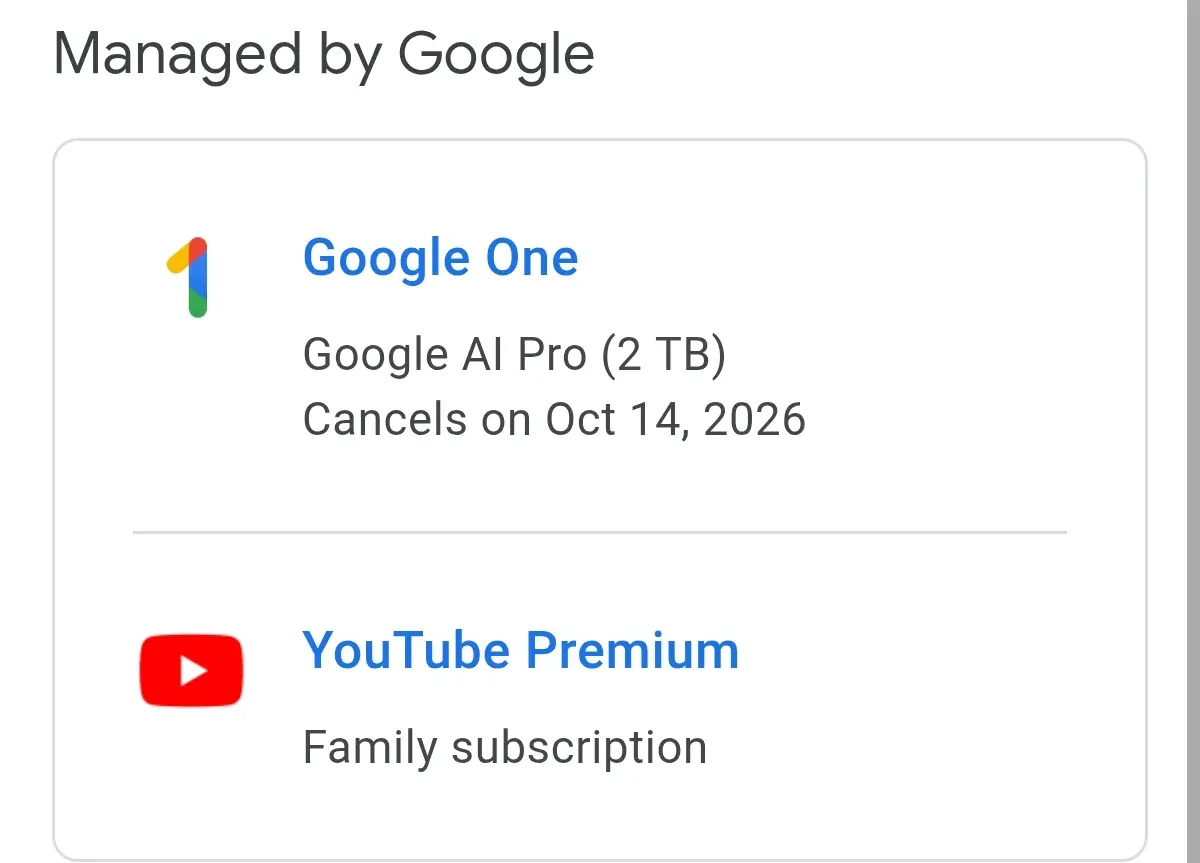Click the red YouTube logo icon
This screenshot has height=863, width=1200.
[x=191, y=670]
